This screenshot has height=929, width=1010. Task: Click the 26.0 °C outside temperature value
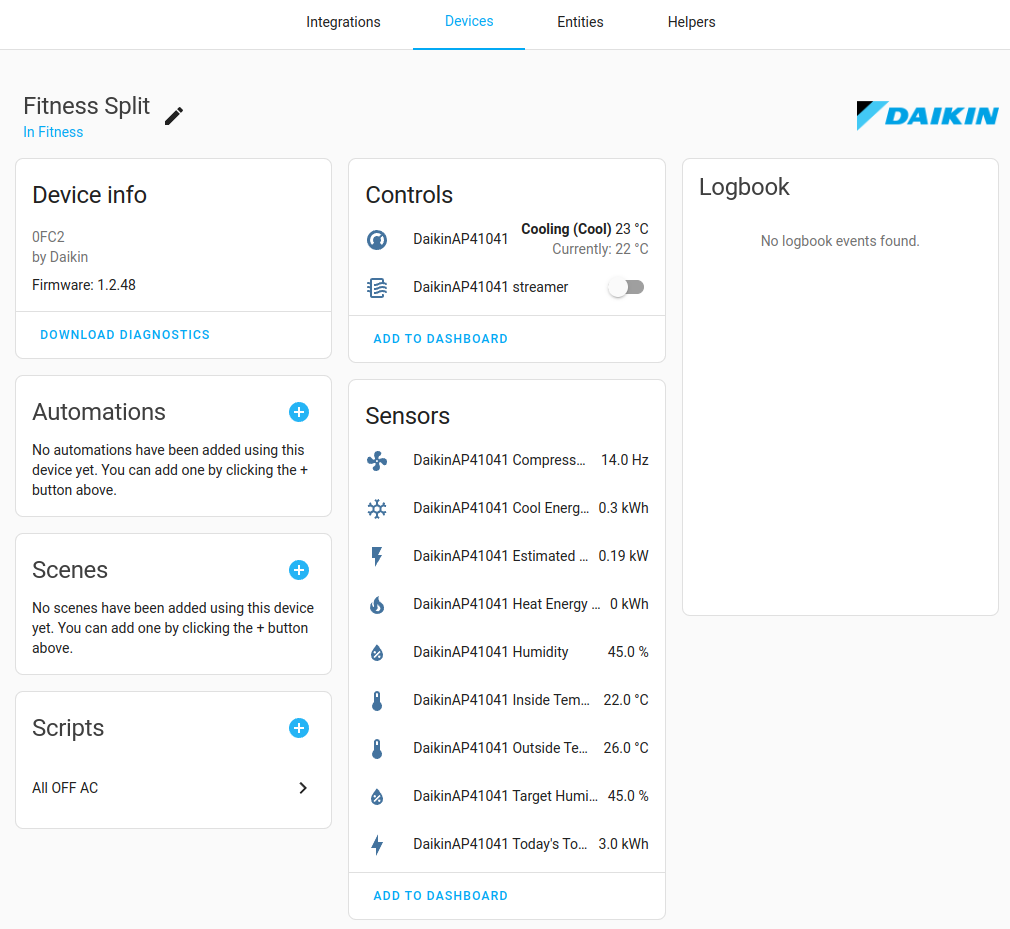626,748
